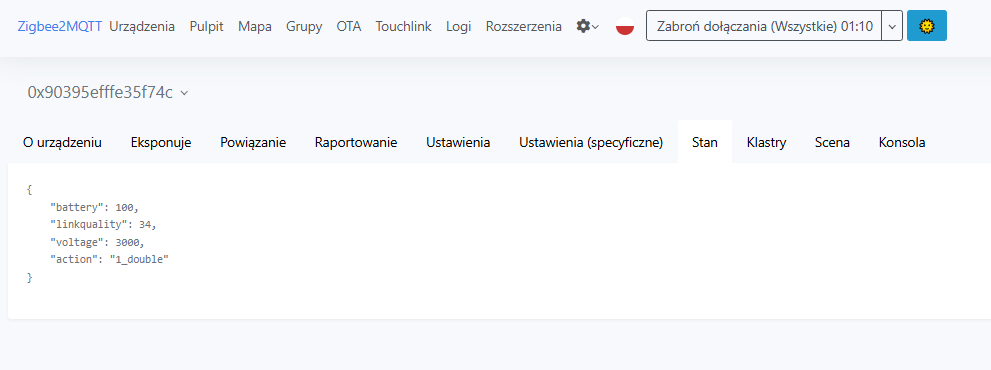Switch to the O urządzeniu tab
Image resolution: width=991 pixels, height=370 pixels.
62,142
